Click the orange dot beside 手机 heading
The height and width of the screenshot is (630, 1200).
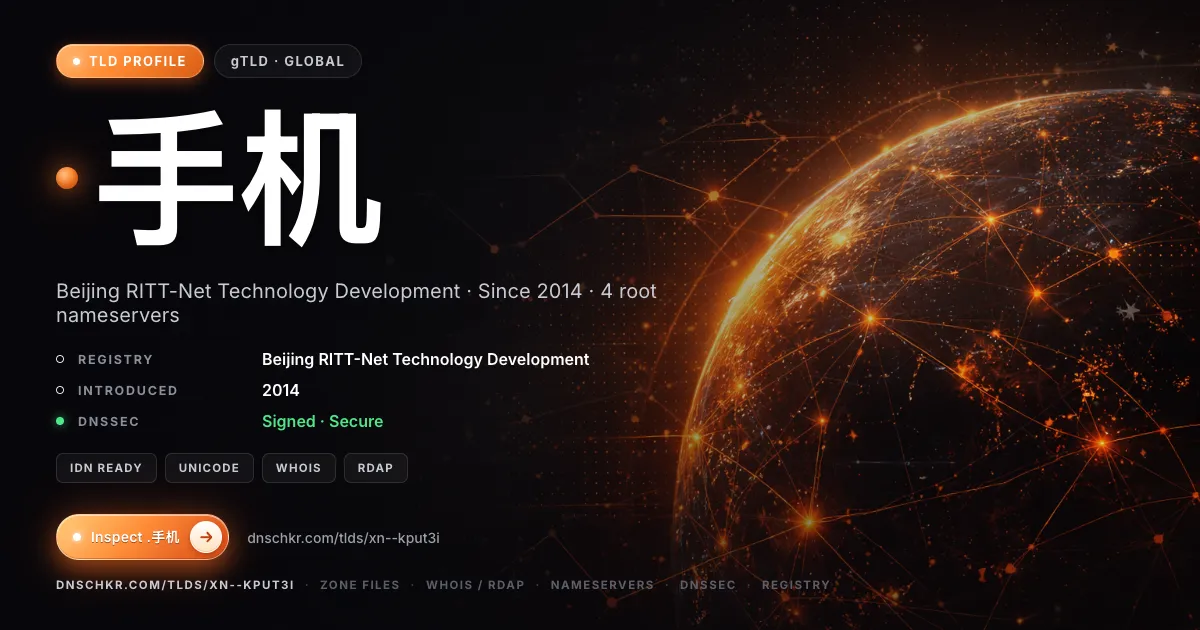[x=67, y=178]
